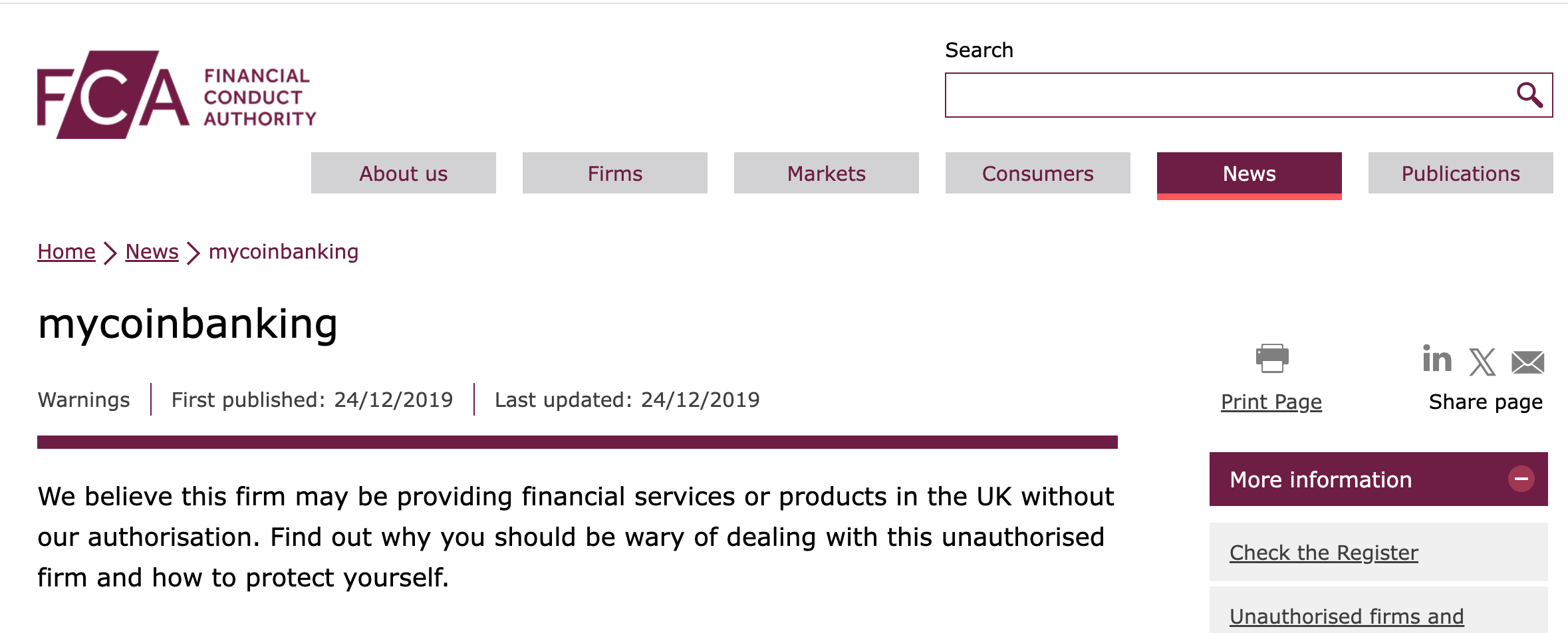
Task: Click the FCA logo
Action: [x=177, y=95]
